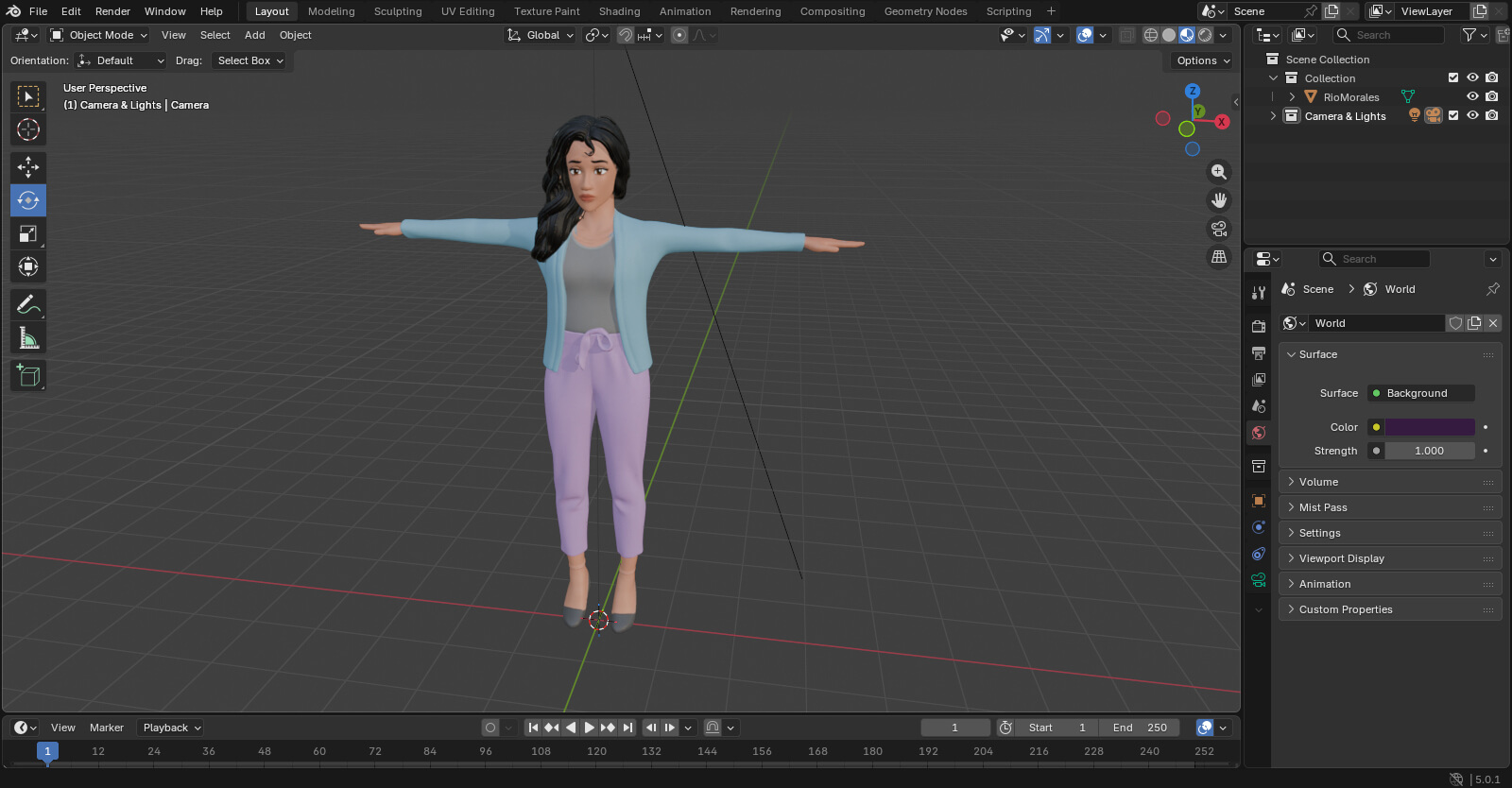Select the Scale tool

click(28, 233)
